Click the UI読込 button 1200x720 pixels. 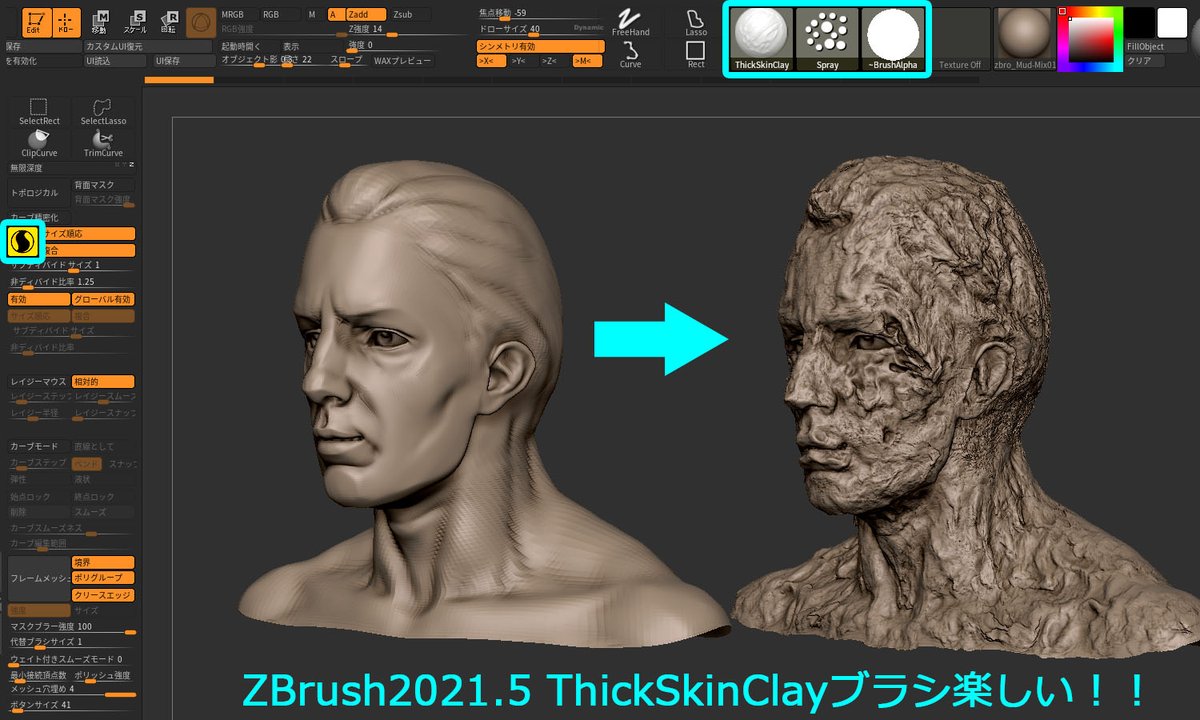115,61
